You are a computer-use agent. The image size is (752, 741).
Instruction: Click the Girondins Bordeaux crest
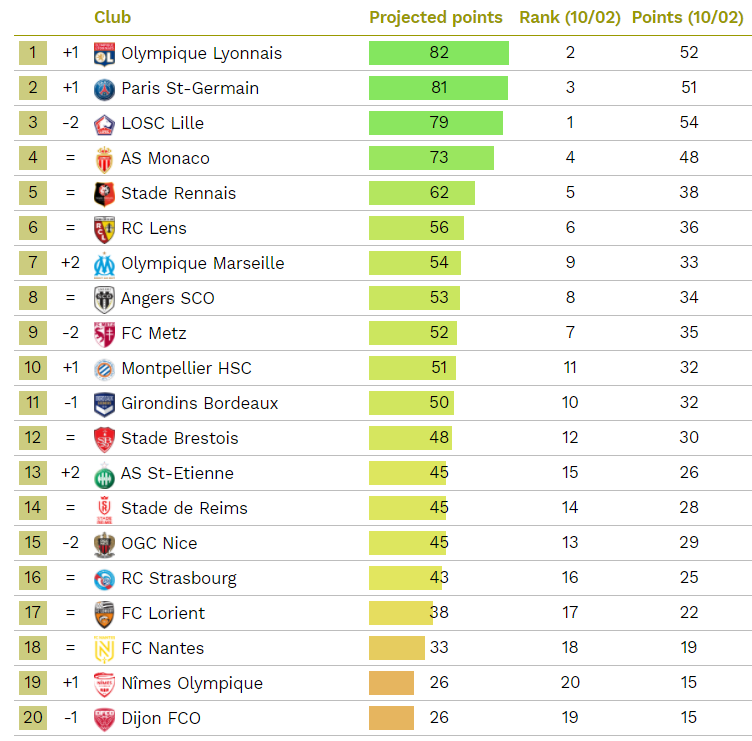(x=104, y=403)
